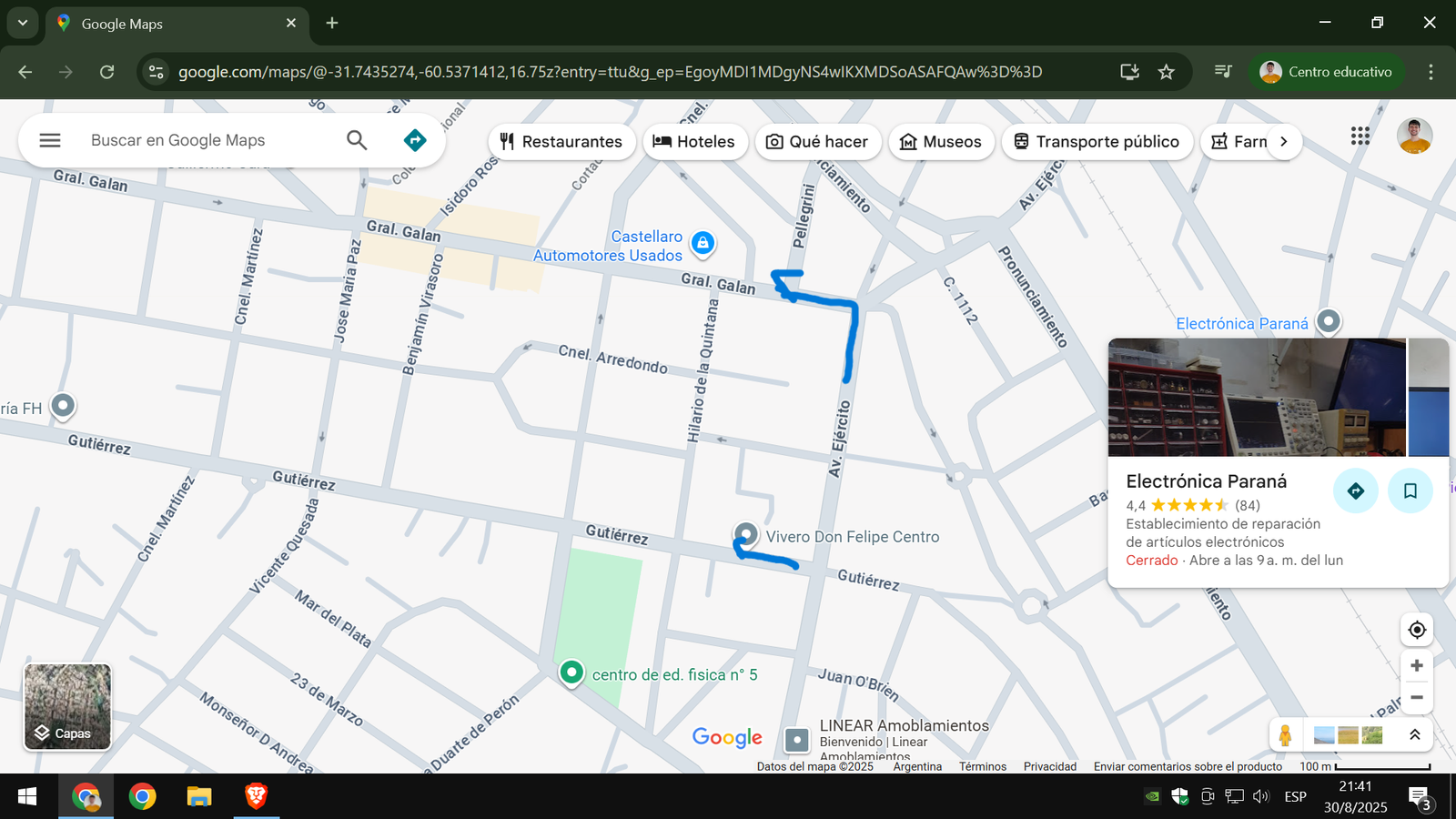Click the search magnifier icon
The image size is (1456, 819).
[x=357, y=140]
